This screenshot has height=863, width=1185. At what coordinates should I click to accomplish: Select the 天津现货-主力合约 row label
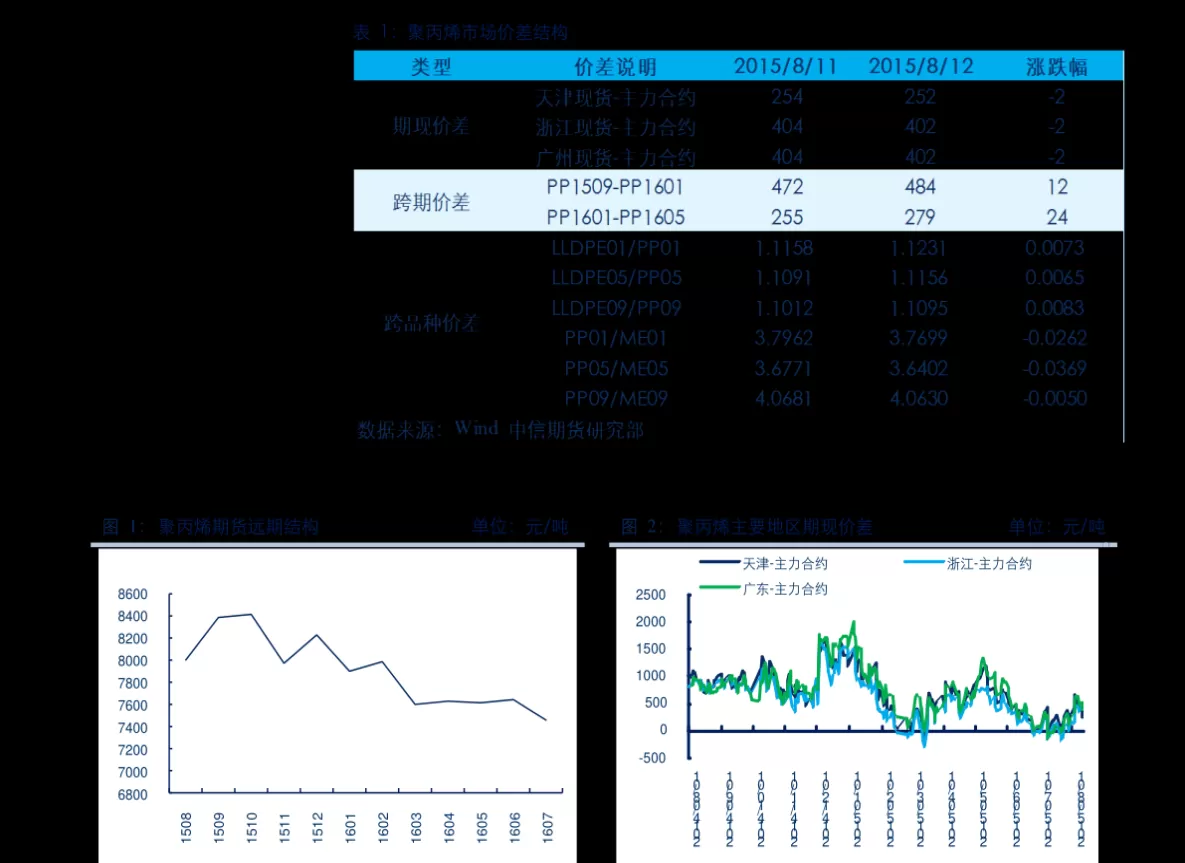point(615,97)
